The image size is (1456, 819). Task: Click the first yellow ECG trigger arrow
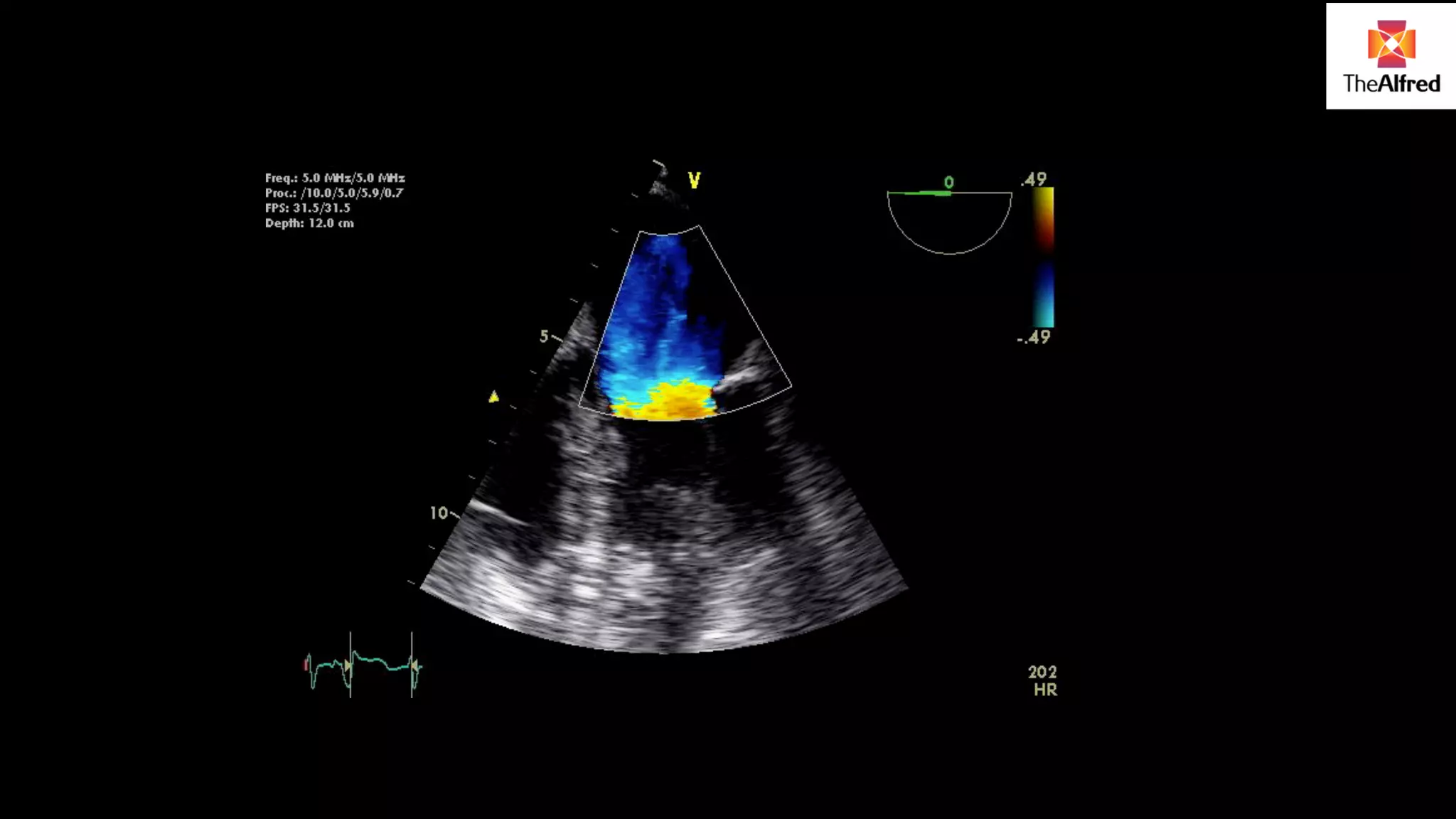tap(347, 666)
